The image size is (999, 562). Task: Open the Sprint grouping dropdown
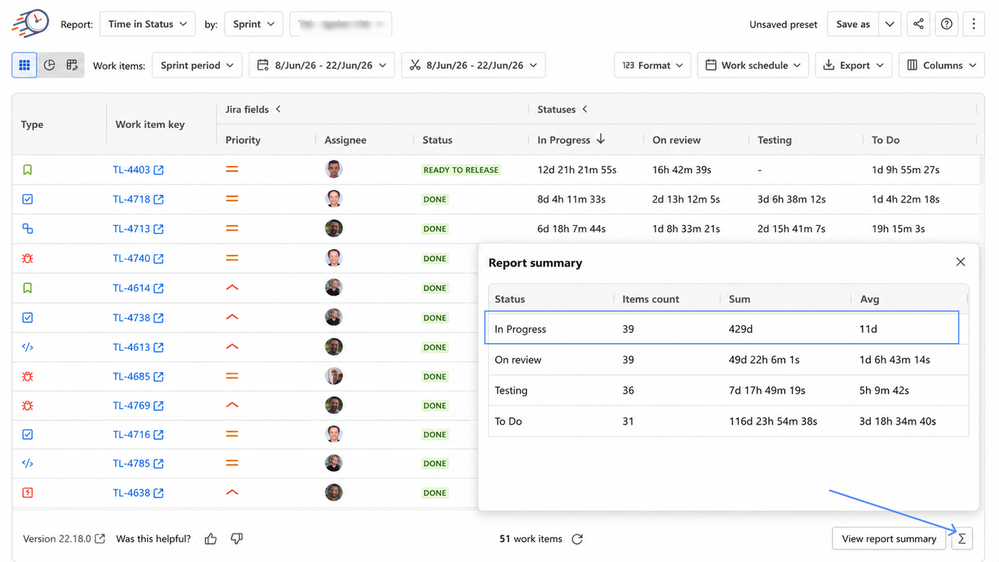coord(254,24)
